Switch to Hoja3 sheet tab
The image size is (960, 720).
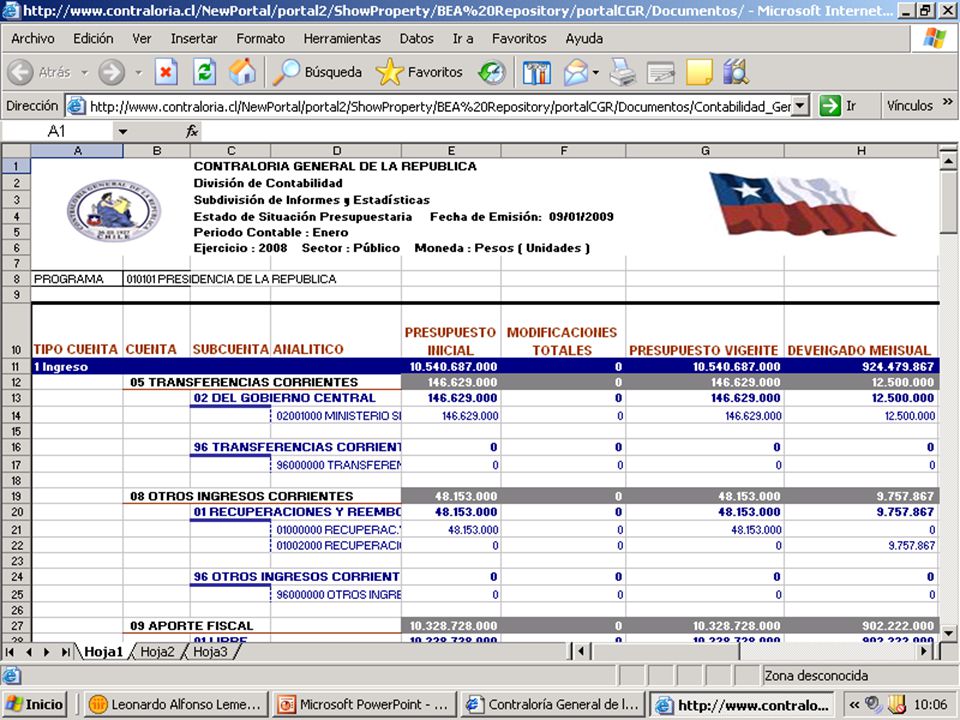(210, 651)
